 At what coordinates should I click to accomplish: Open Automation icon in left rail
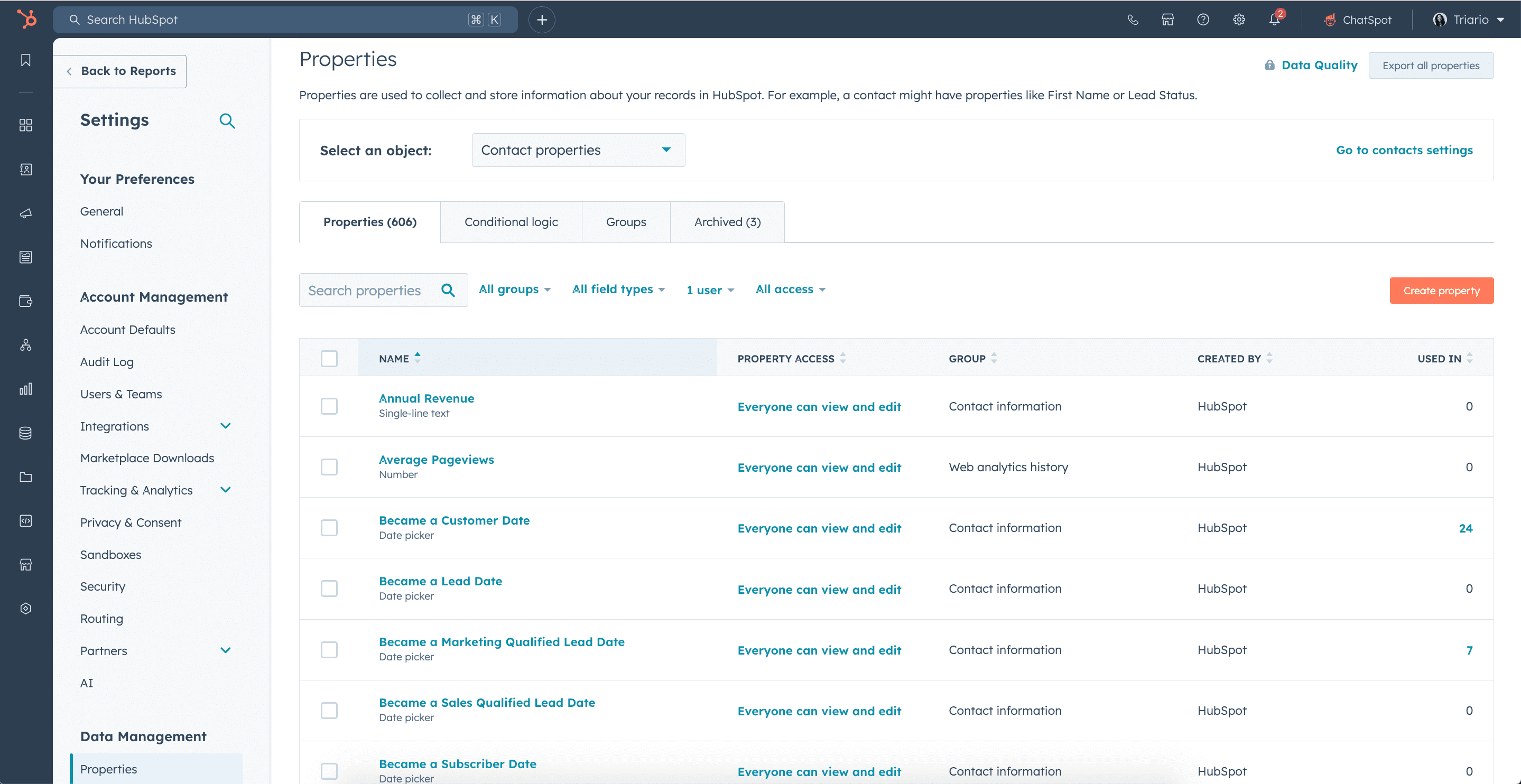pos(26,345)
